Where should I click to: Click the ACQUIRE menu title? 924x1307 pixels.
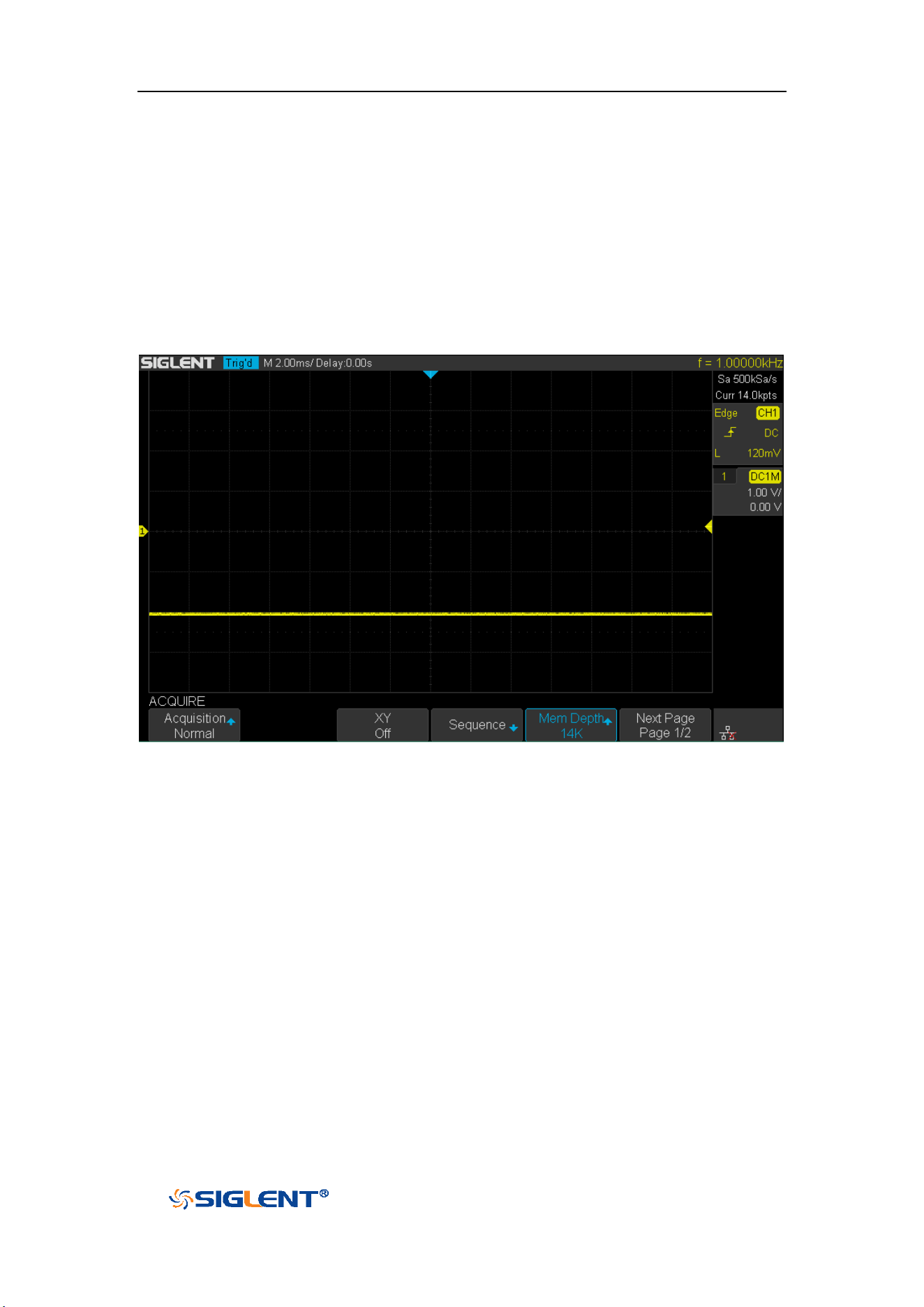coord(177,701)
